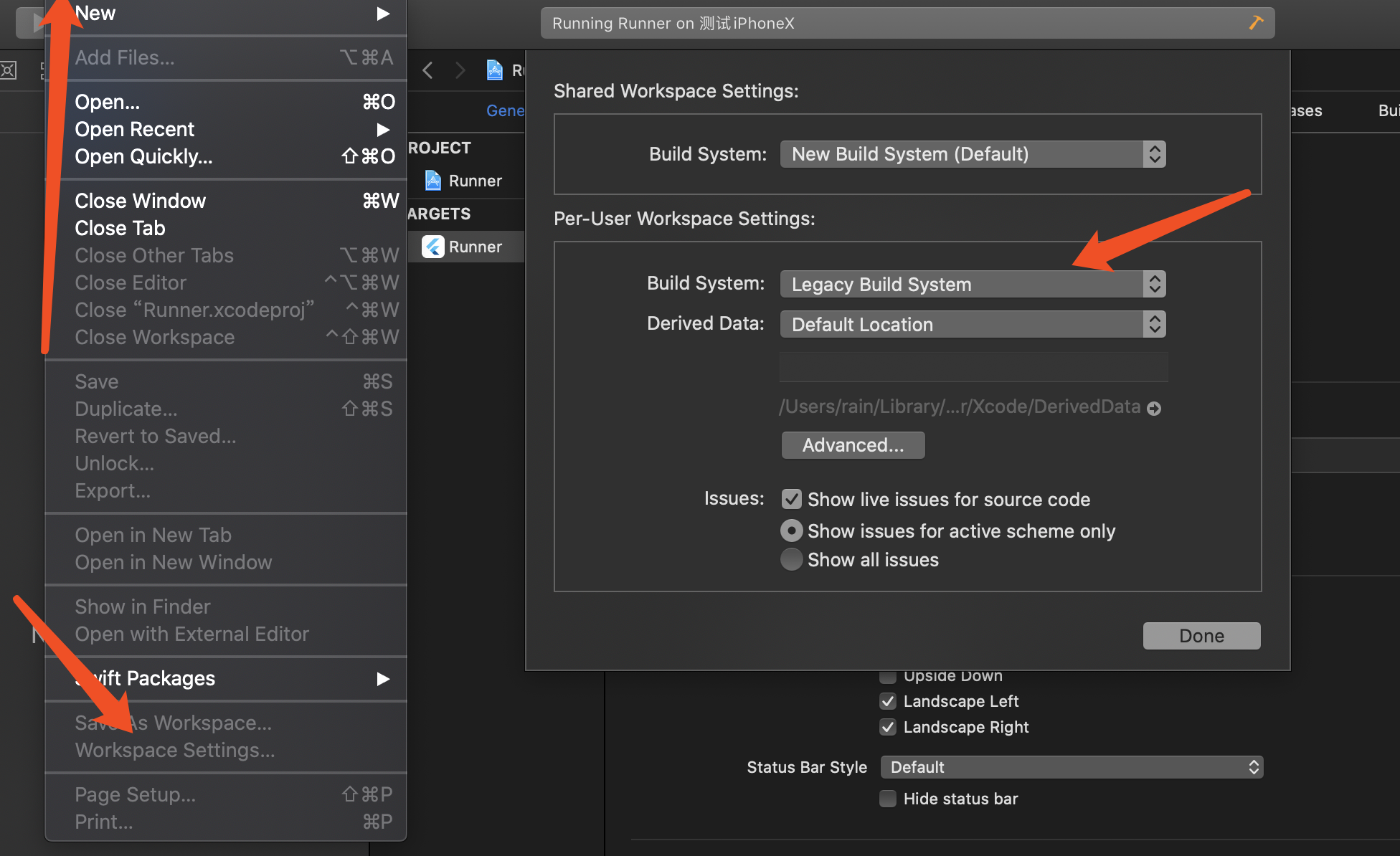The width and height of the screenshot is (1400, 856).
Task: Reveal DerivedData folder with arrow icon
Action: pyautogui.click(x=1154, y=408)
